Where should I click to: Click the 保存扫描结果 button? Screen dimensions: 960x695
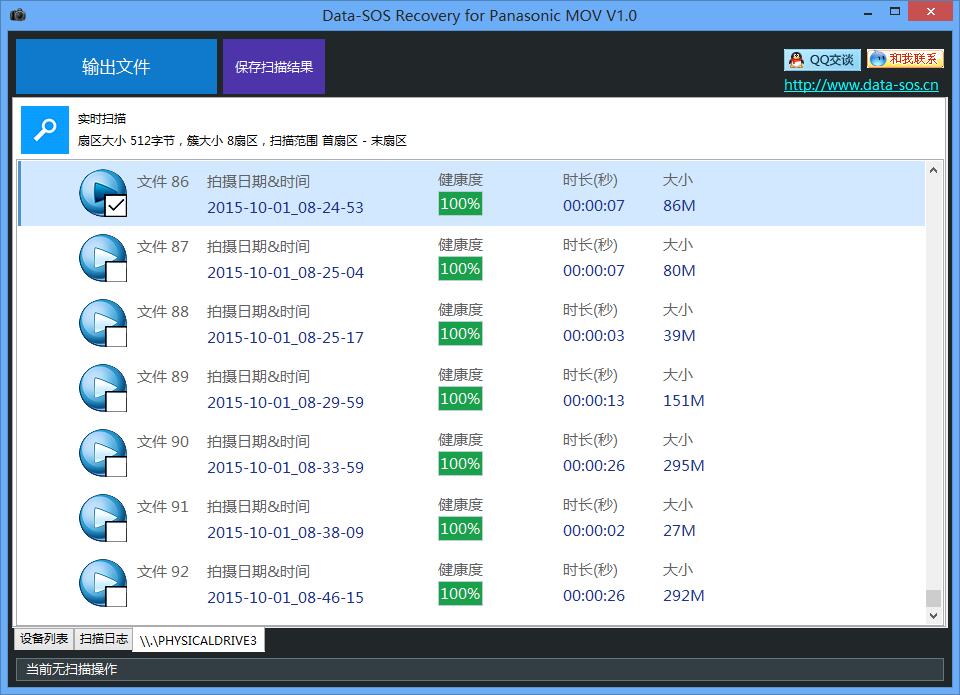[x=274, y=67]
